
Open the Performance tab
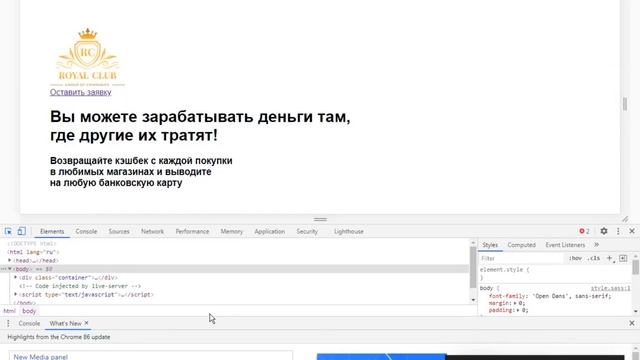[x=192, y=231]
